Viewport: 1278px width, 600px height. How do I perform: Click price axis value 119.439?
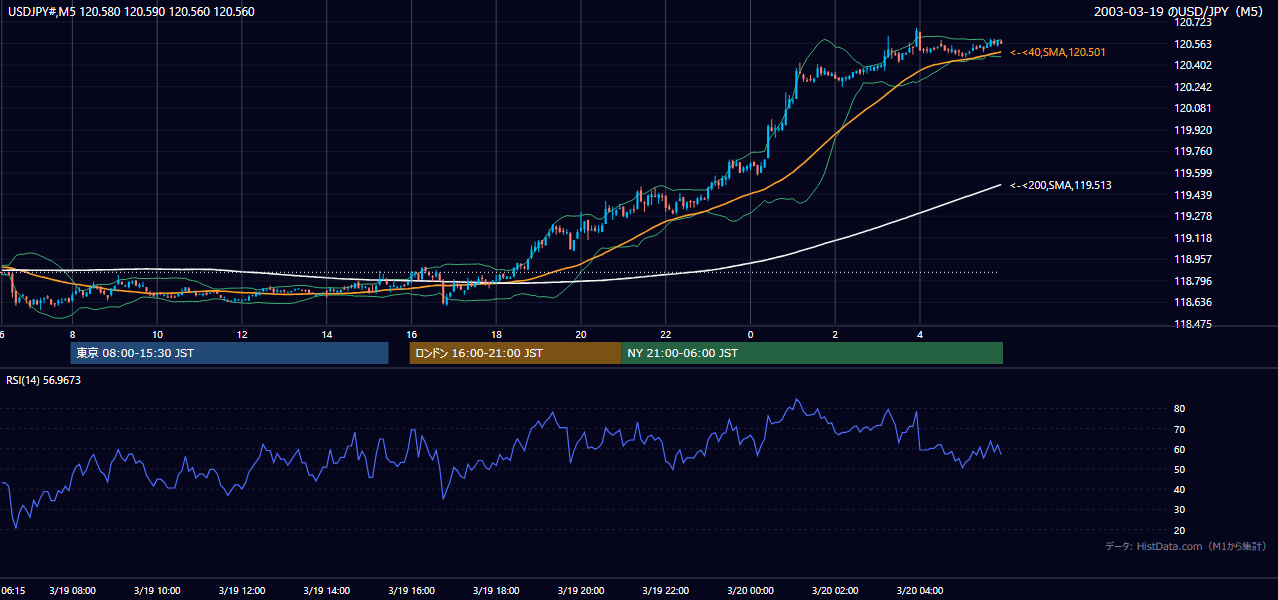click(x=1194, y=195)
